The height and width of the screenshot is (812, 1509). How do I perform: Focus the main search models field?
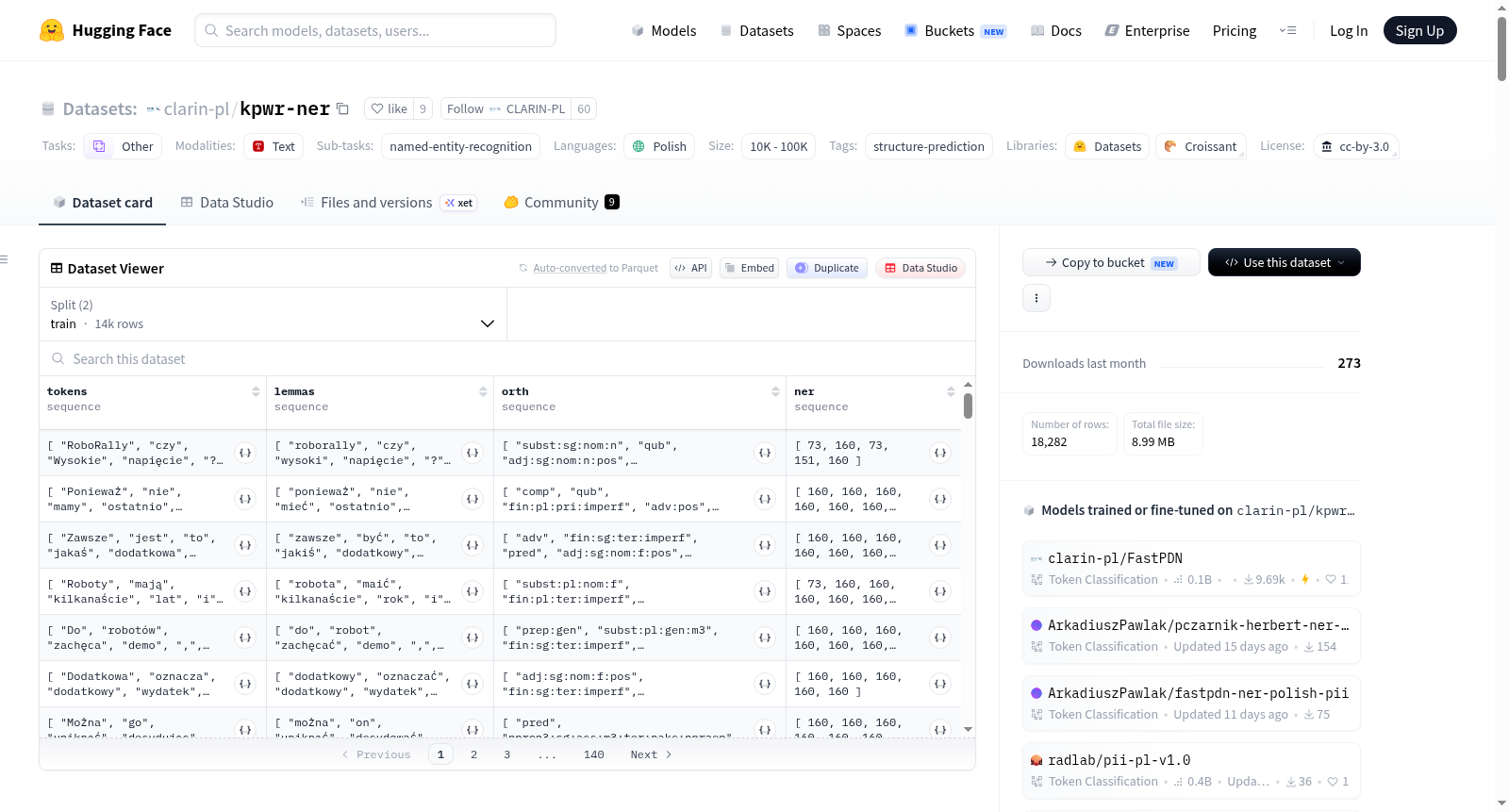375,30
